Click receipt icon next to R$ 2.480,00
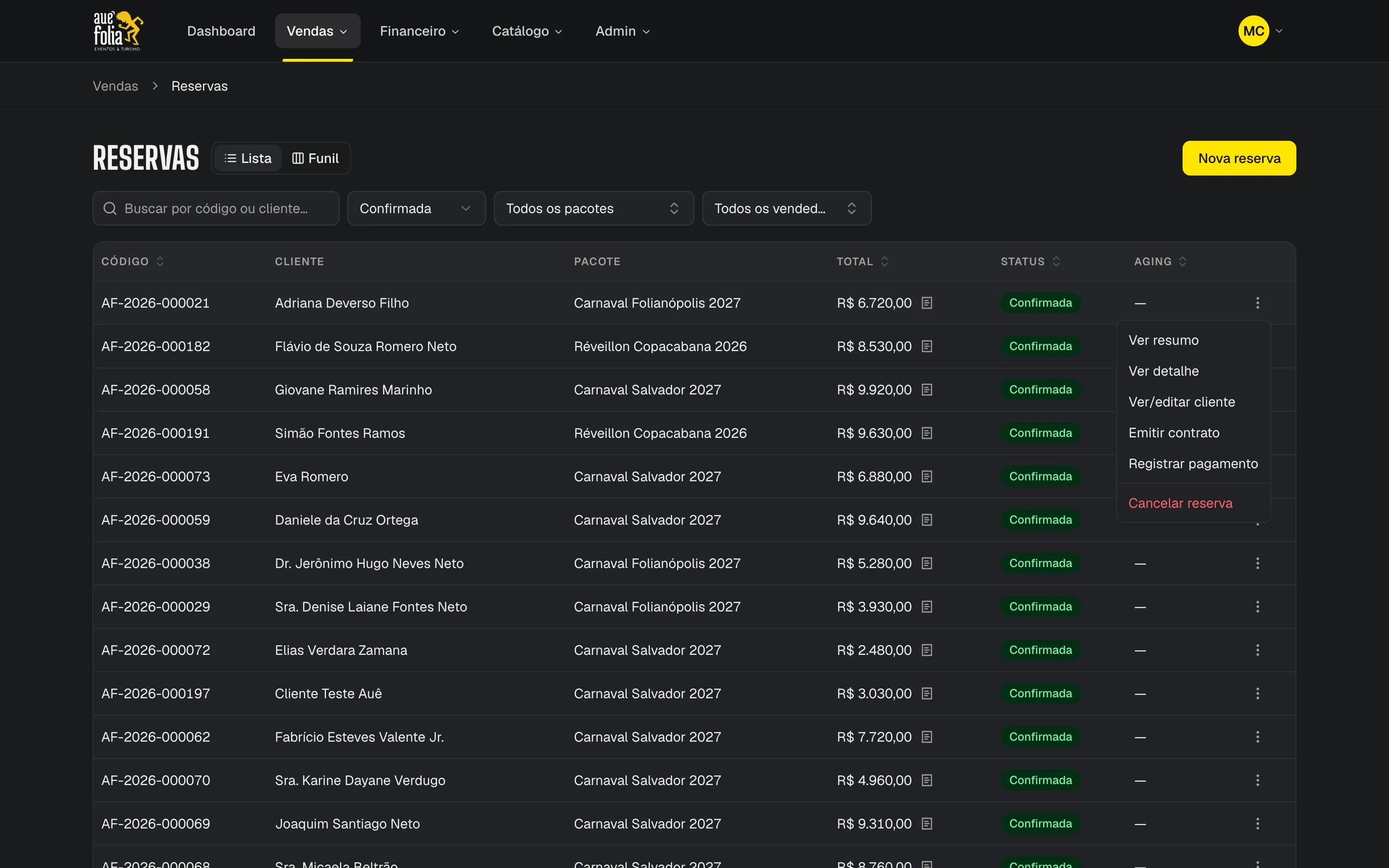The image size is (1389, 868). 926,650
